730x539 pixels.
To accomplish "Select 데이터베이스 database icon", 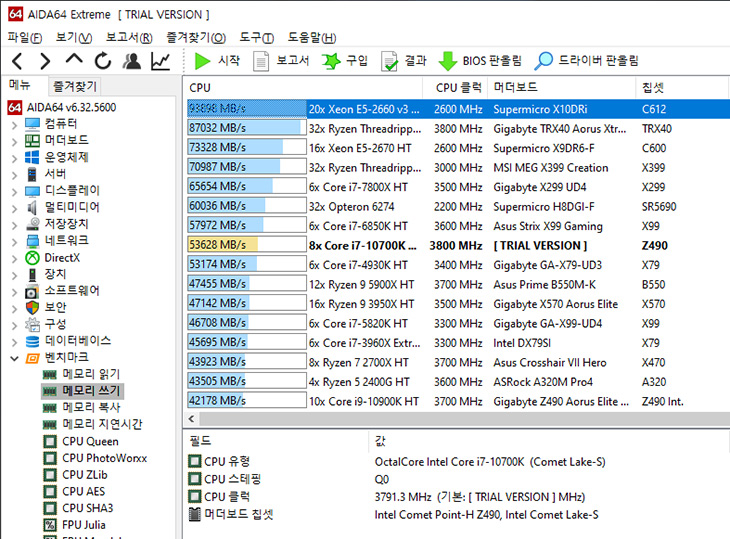I will [x=33, y=341].
